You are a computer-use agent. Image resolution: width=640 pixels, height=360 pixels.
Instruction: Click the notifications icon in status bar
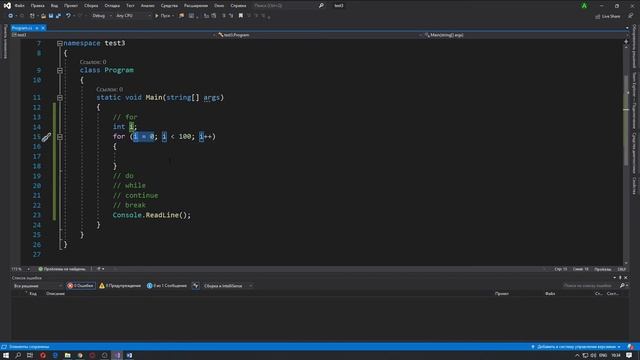coord(631,347)
